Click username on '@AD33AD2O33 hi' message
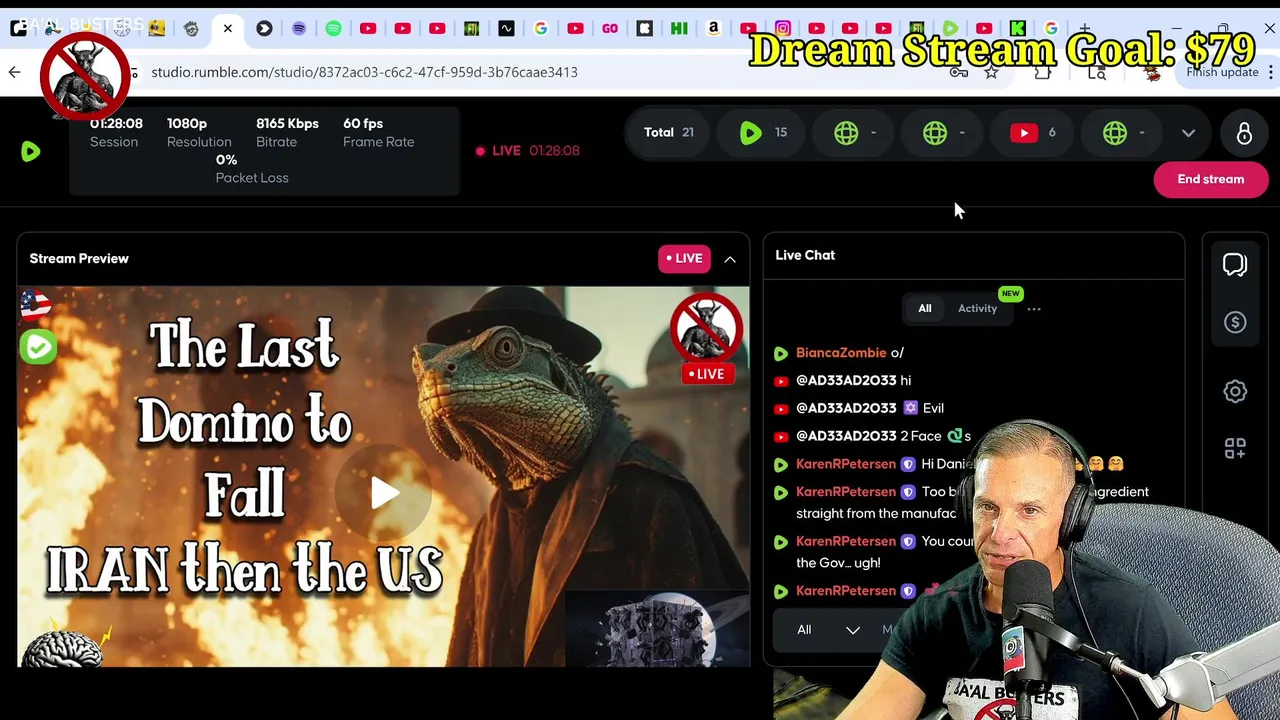 click(846, 381)
